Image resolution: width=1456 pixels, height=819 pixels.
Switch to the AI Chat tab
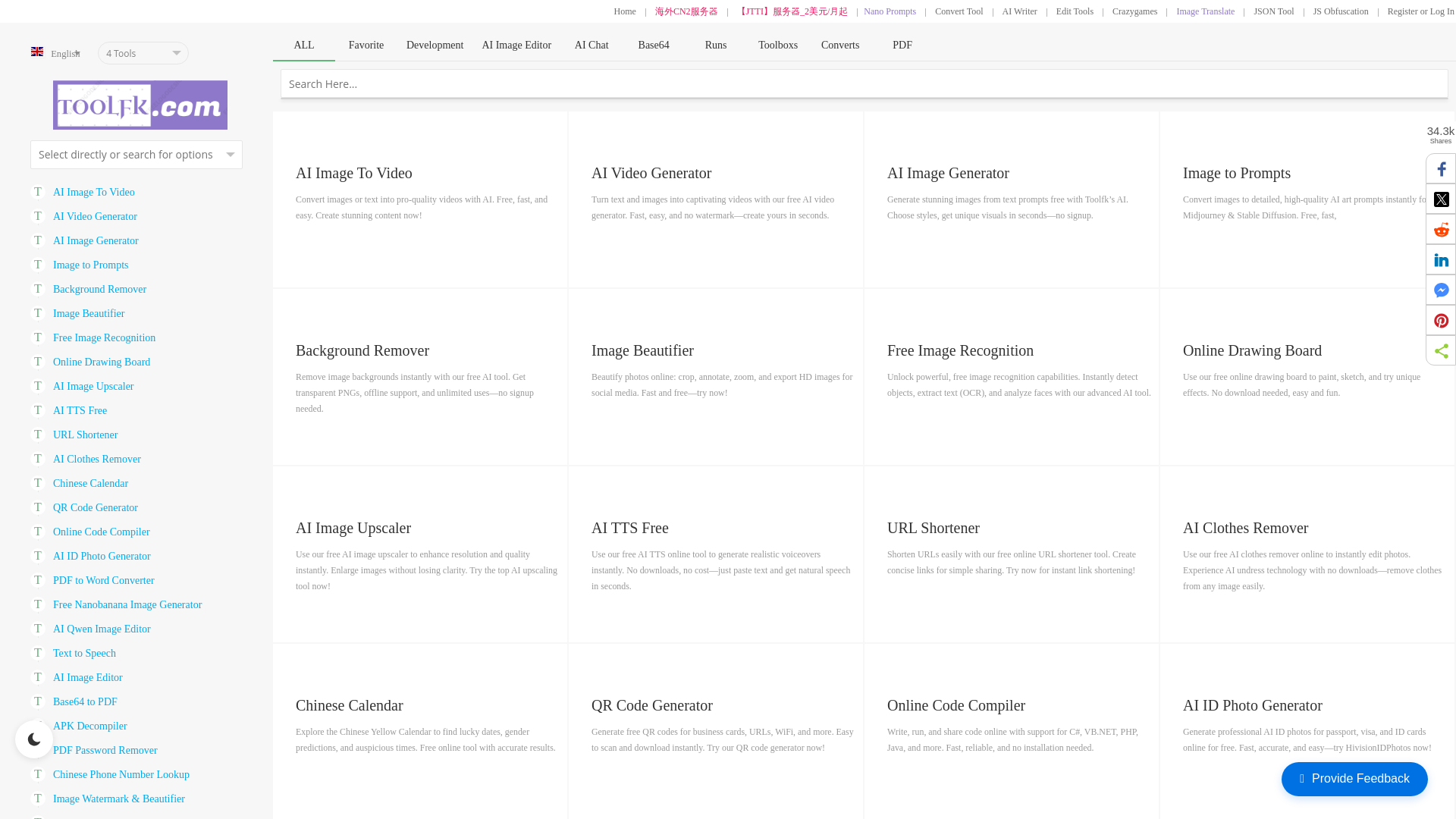click(591, 45)
